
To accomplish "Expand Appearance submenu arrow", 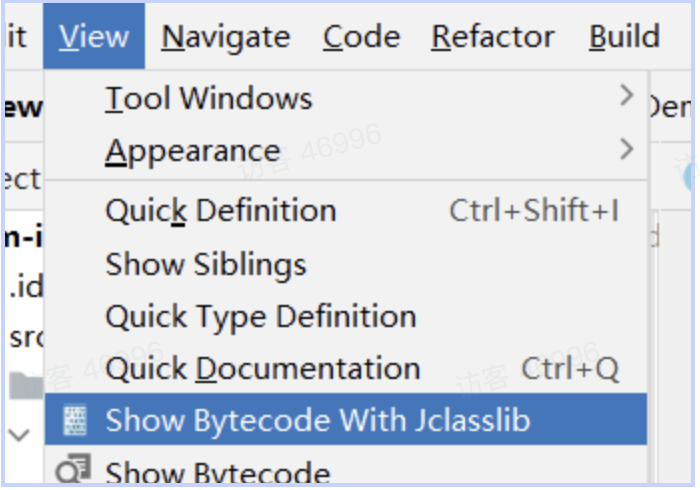I will (627, 150).
